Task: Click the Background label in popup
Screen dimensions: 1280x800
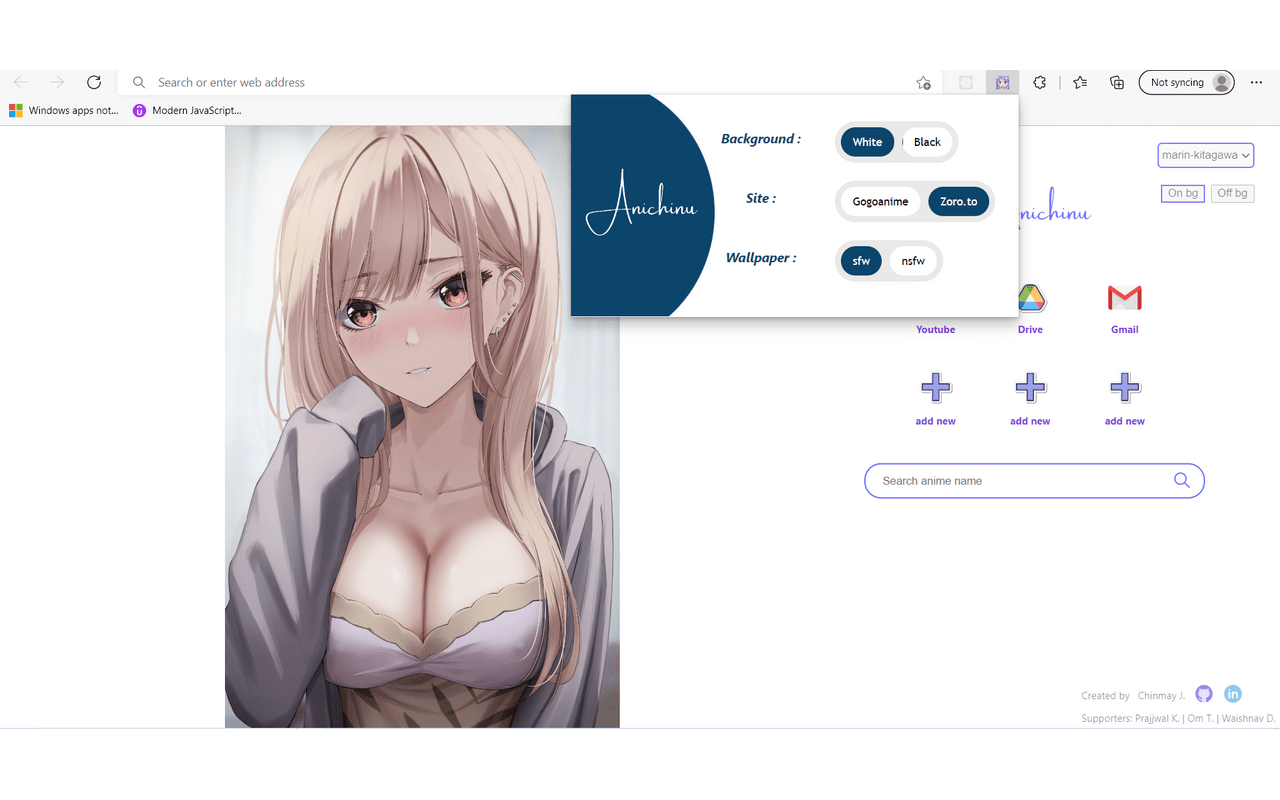Action: point(761,139)
